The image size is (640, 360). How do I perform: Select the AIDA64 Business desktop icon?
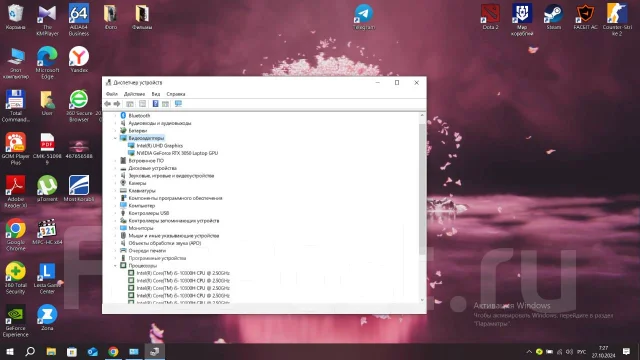79,20
